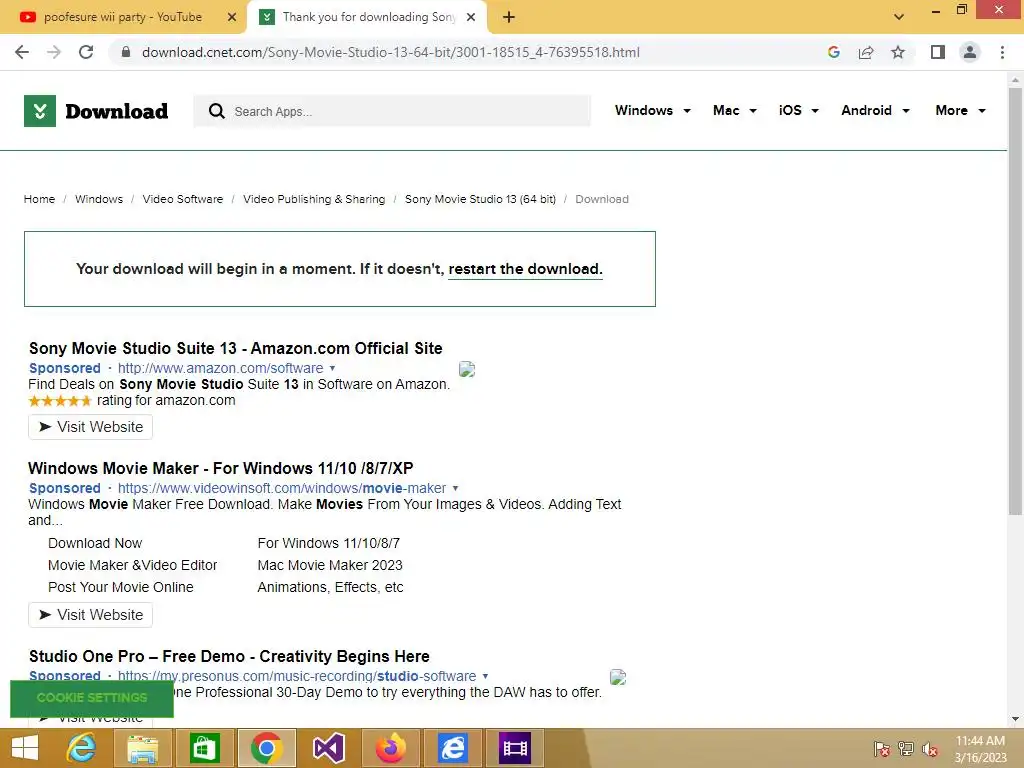1024x768 pixels.
Task: Click Post Your Movie Online sitelink
Action: [x=121, y=588]
